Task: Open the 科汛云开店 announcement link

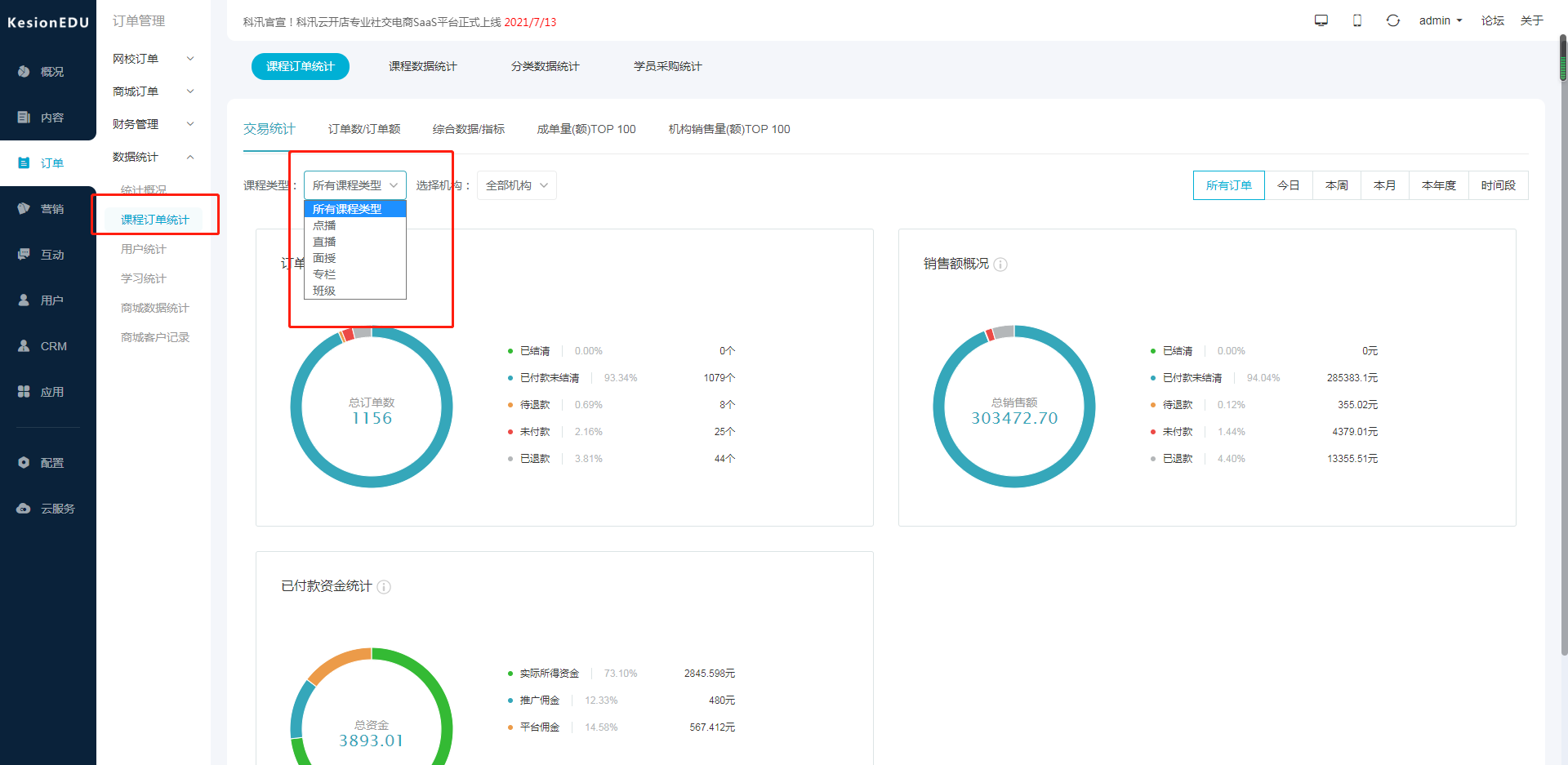Action: click(x=399, y=22)
